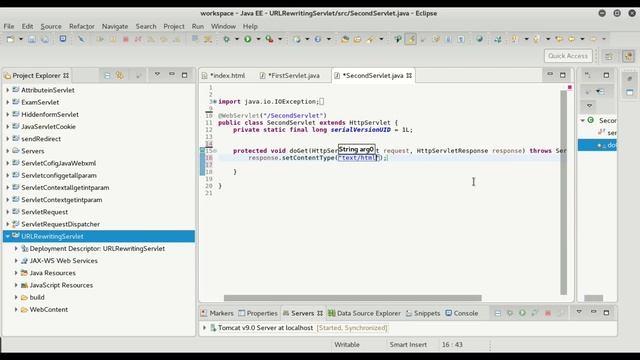Click the editor vertical scrollbar

click(x=564, y=192)
